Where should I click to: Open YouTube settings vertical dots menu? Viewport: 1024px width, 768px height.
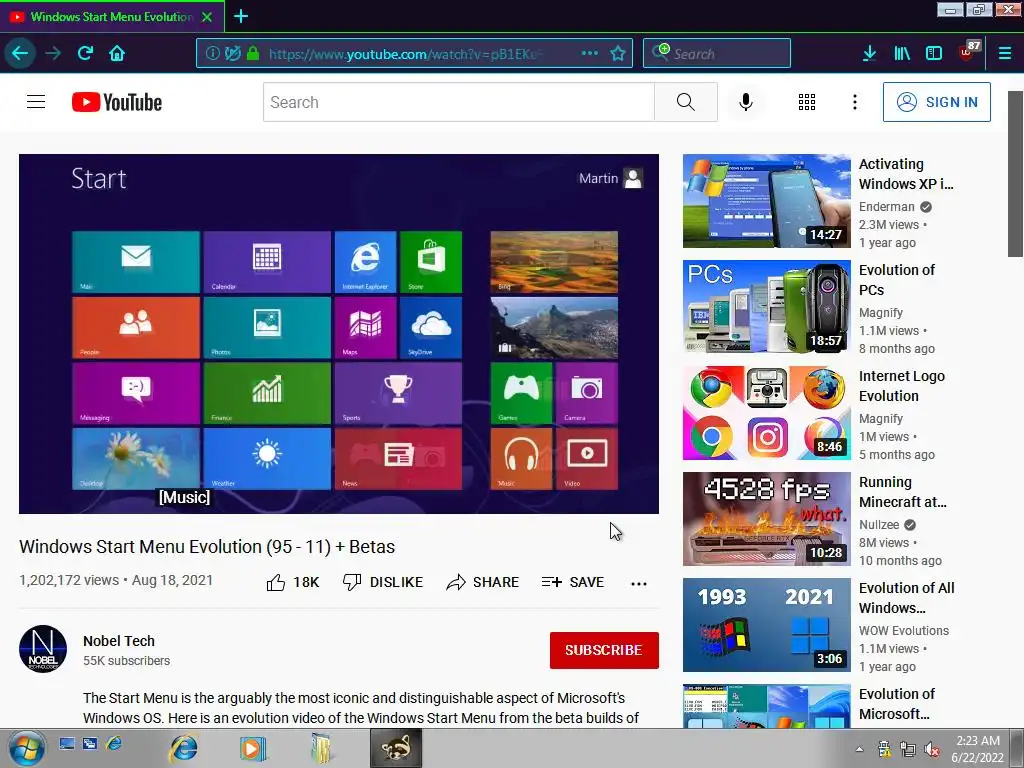[x=854, y=102]
